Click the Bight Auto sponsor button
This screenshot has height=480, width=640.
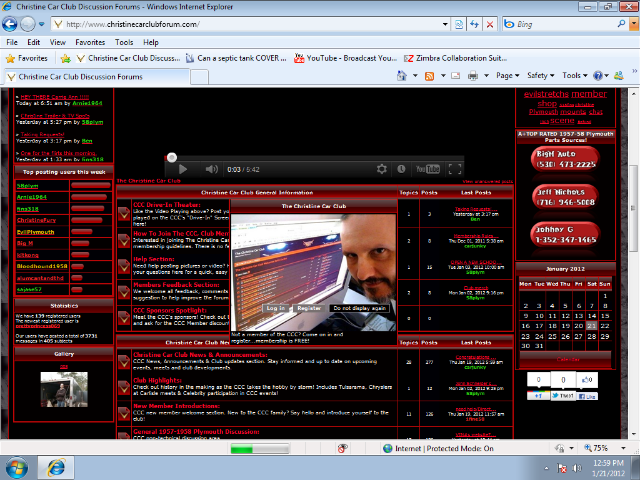pyautogui.click(x=565, y=159)
